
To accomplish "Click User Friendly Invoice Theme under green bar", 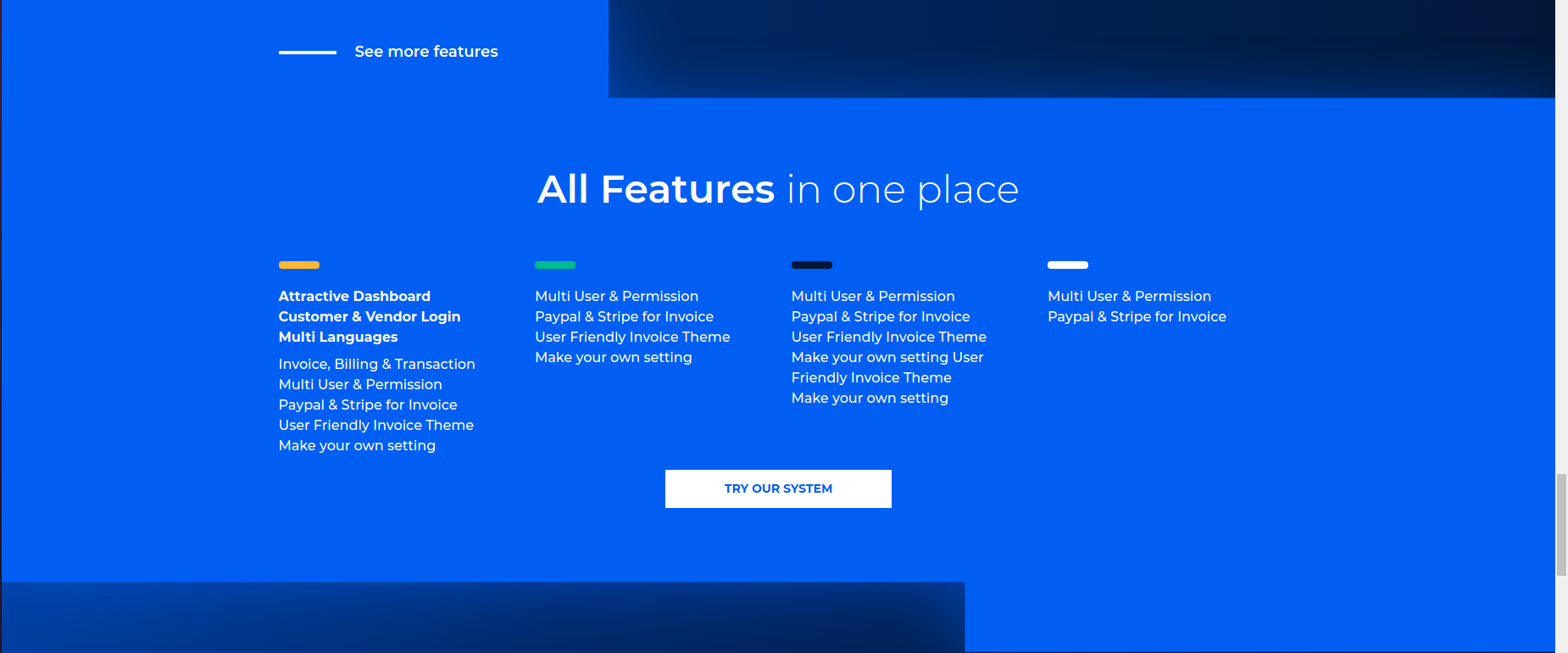I will [x=632, y=337].
